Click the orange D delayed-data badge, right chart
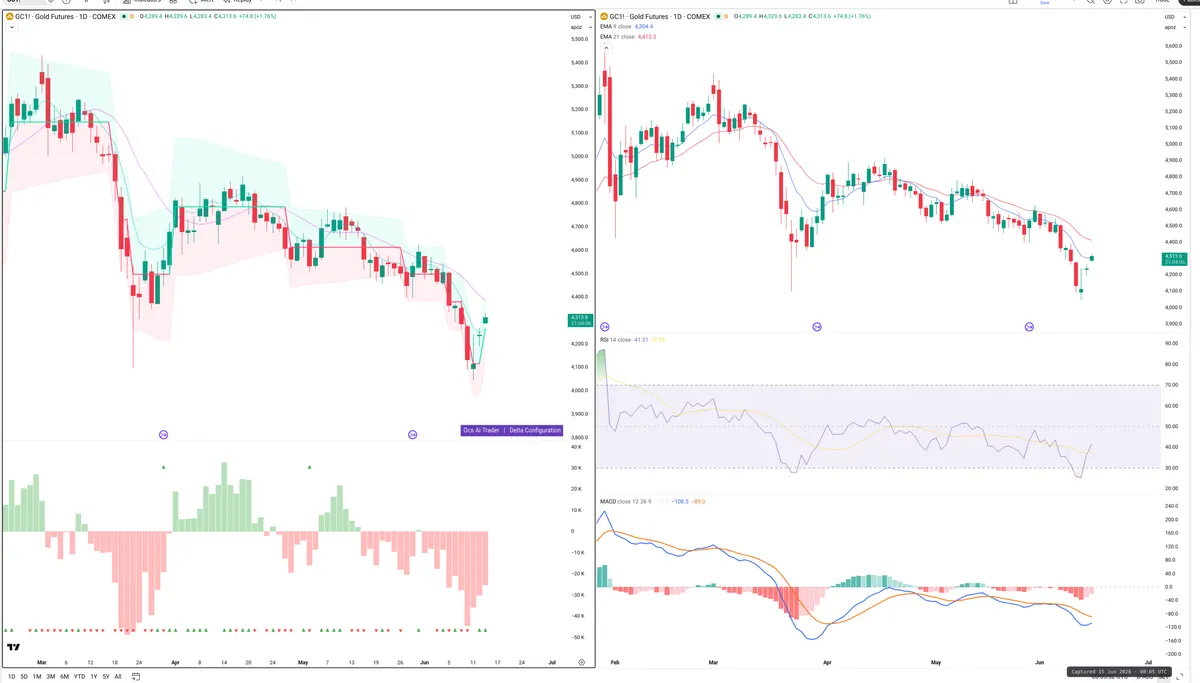 click(727, 17)
